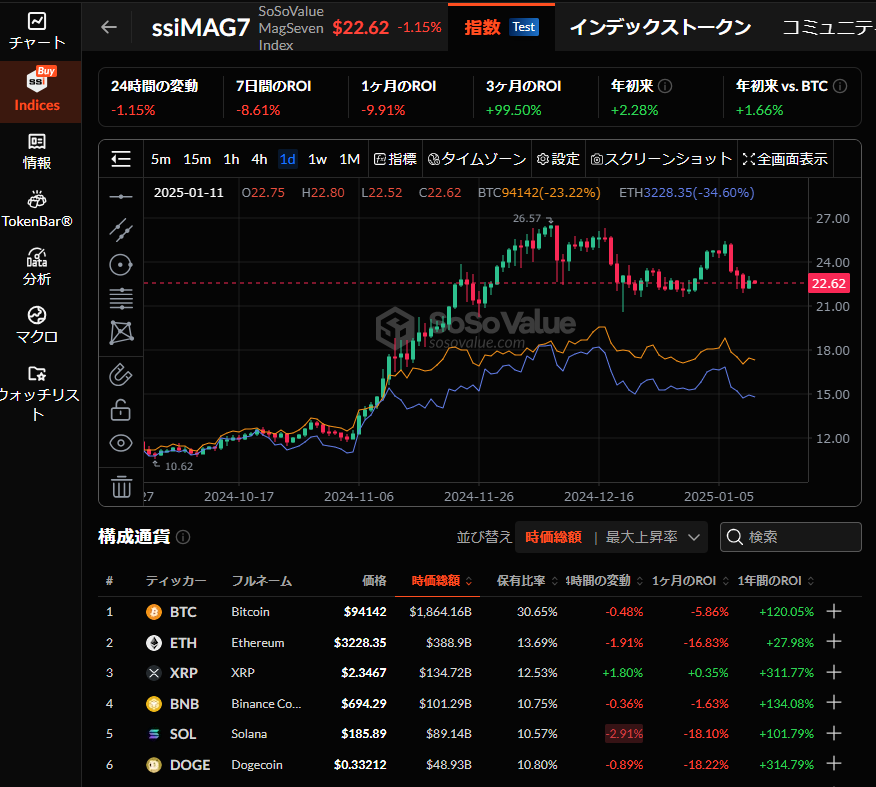Image resolution: width=876 pixels, height=787 pixels.
Task: Toggle drawing visibility eye icon
Action: click(x=121, y=443)
